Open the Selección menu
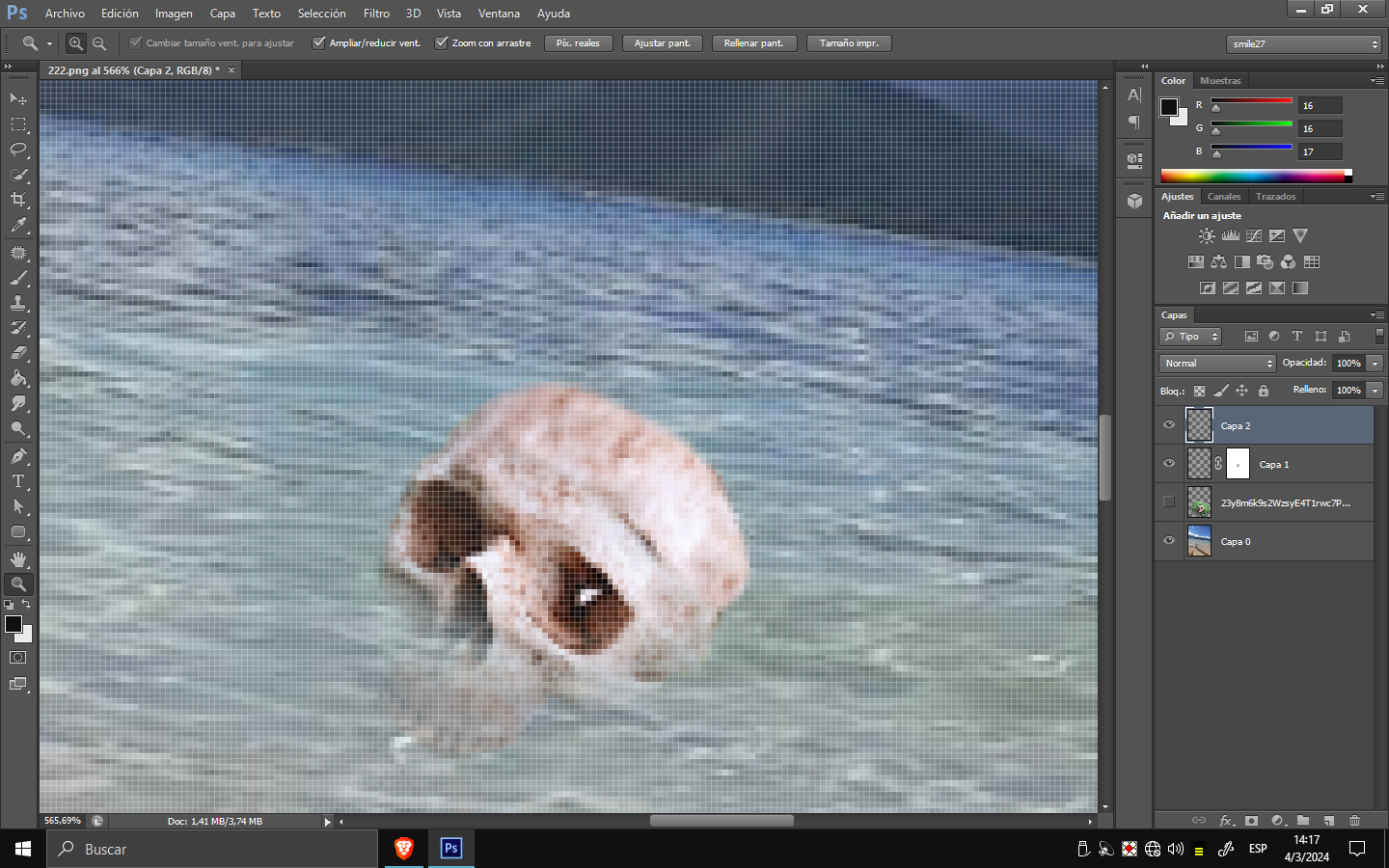This screenshot has width=1389, height=868. click(x=321, y=14)
